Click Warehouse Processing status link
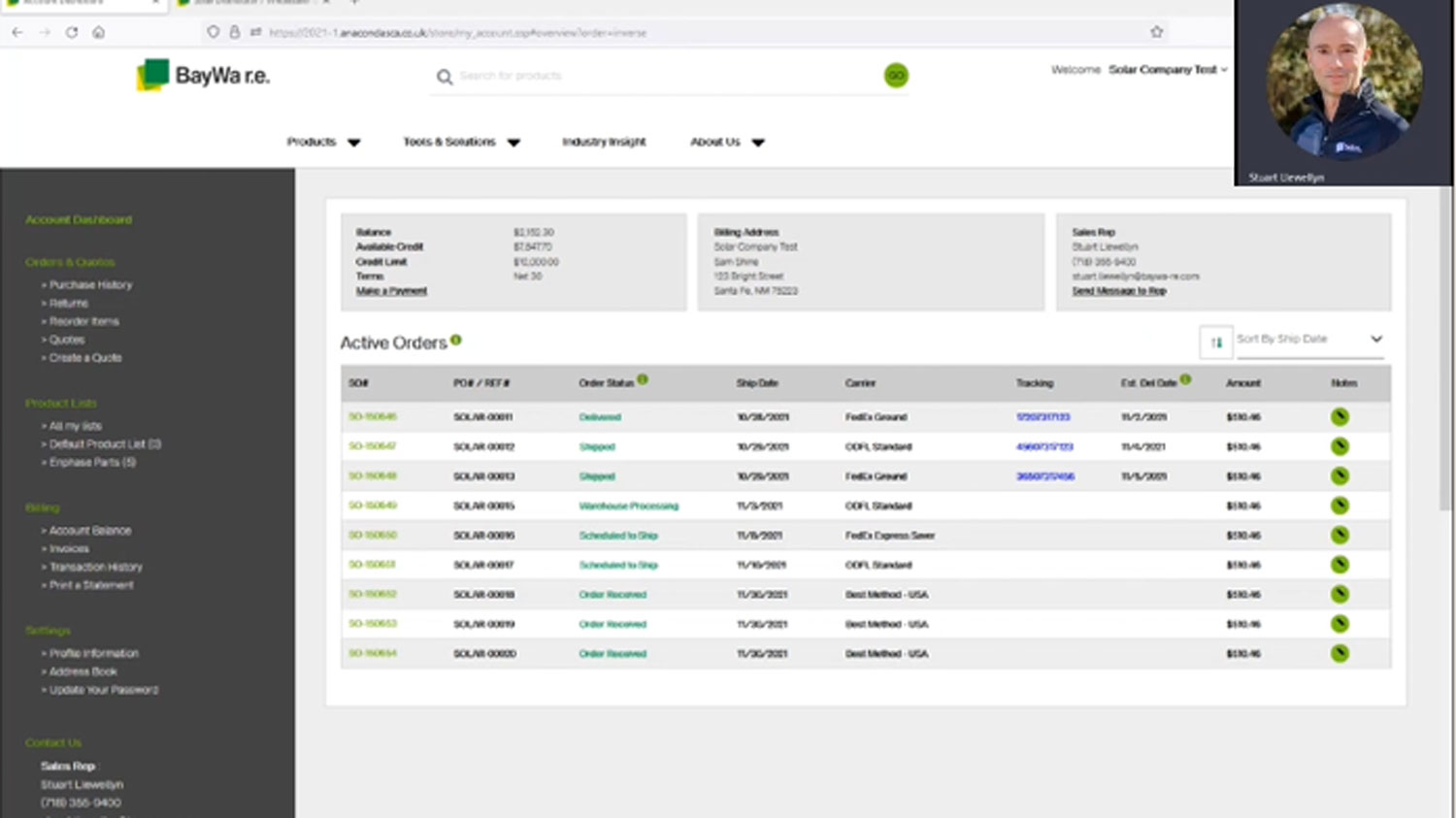This screenshot has width=1456, height=818. coord(629,507)
